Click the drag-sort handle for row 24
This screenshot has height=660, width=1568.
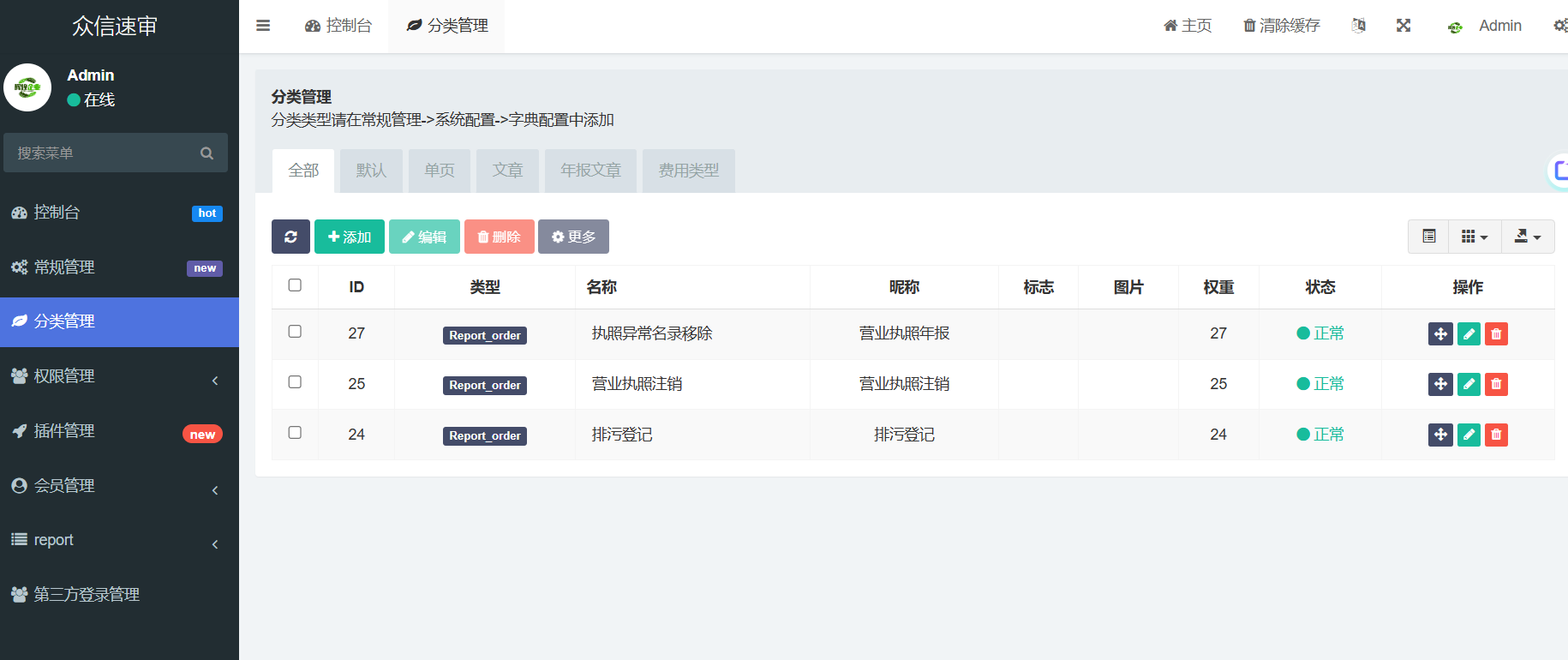(1440, 435)
